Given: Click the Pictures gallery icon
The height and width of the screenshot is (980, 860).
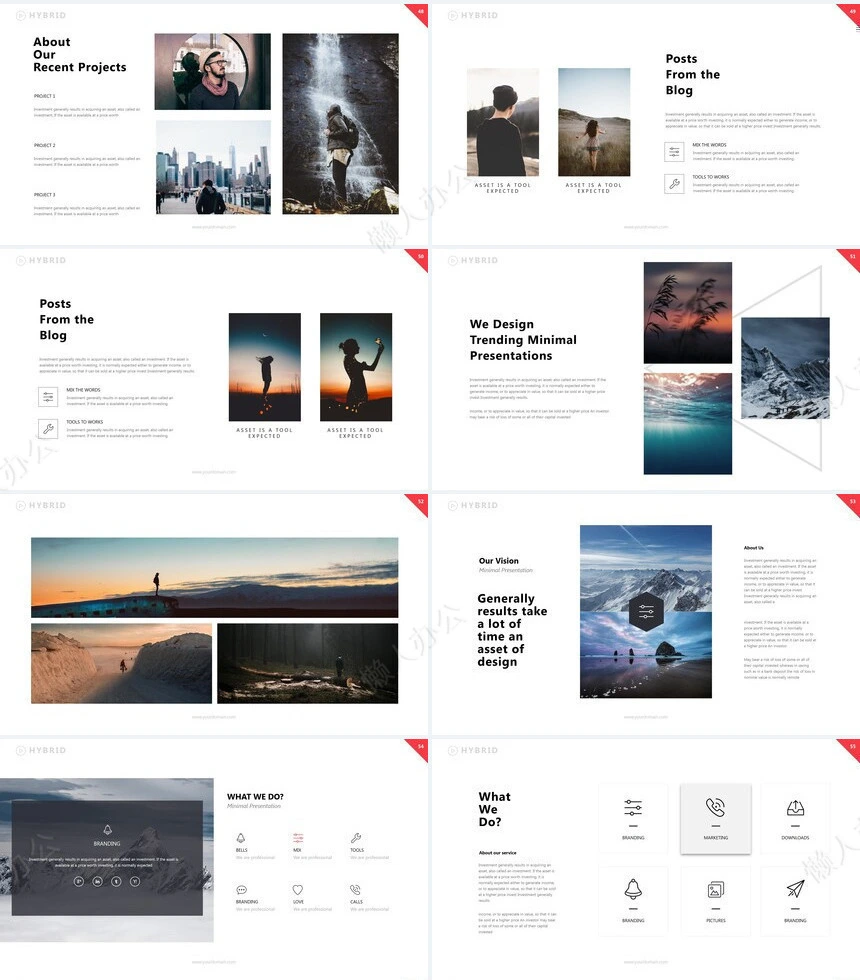Looking at the screenshot, I should point(715,890).
